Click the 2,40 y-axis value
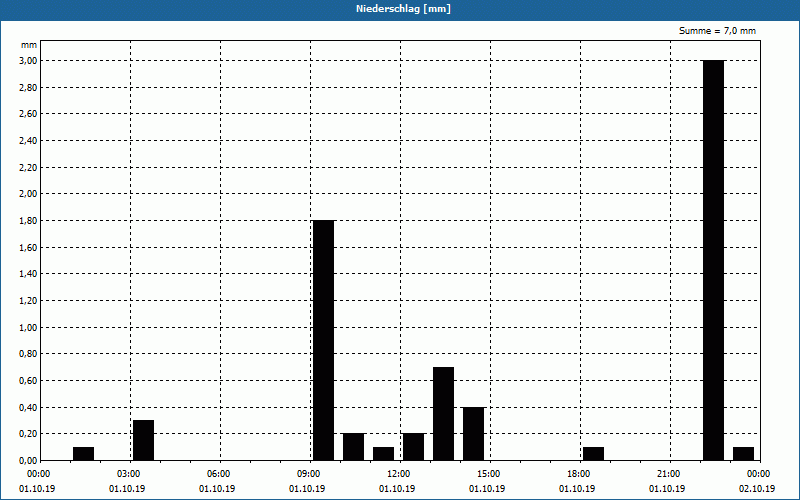 tap(28, 140)
